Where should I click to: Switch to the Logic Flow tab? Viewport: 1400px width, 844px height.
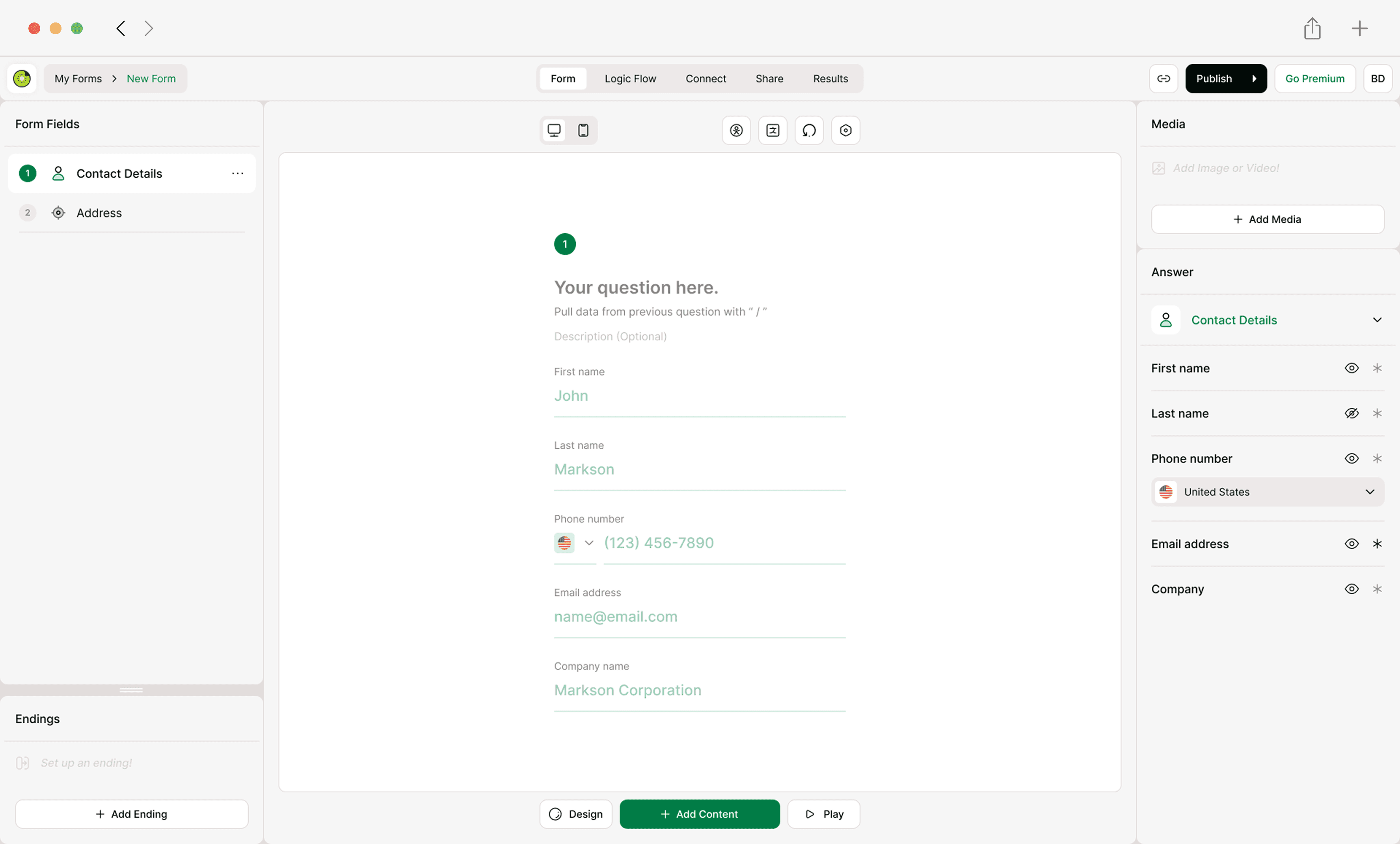click(629, 78)
